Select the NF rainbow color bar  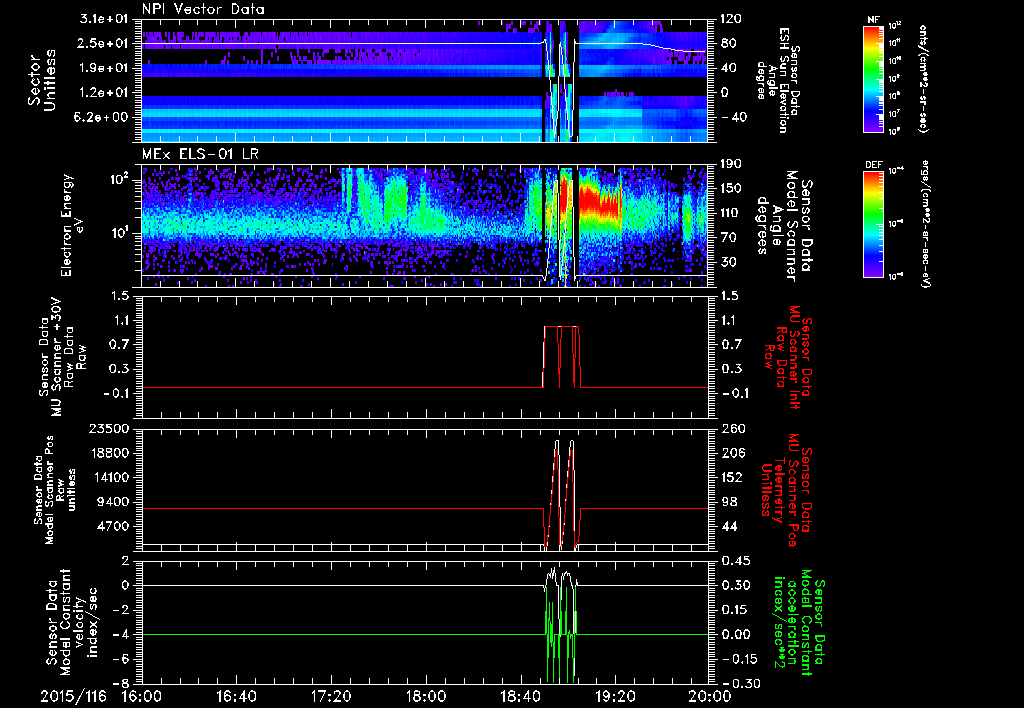873,79
